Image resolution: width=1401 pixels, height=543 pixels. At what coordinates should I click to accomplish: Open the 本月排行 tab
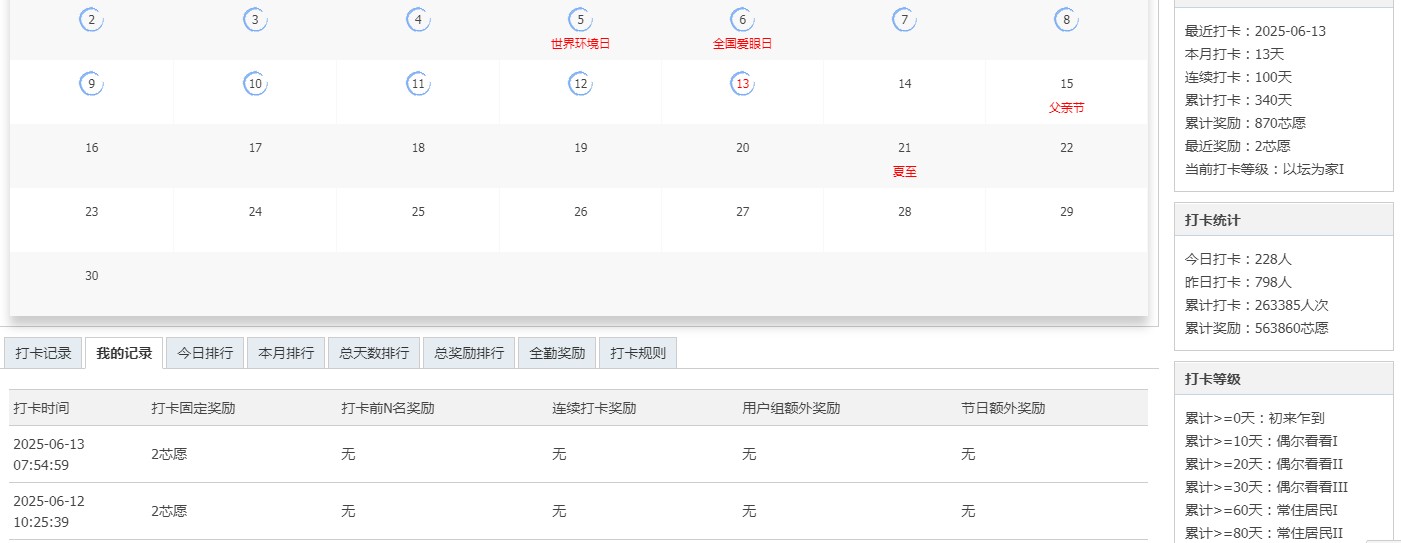[286, 353]
